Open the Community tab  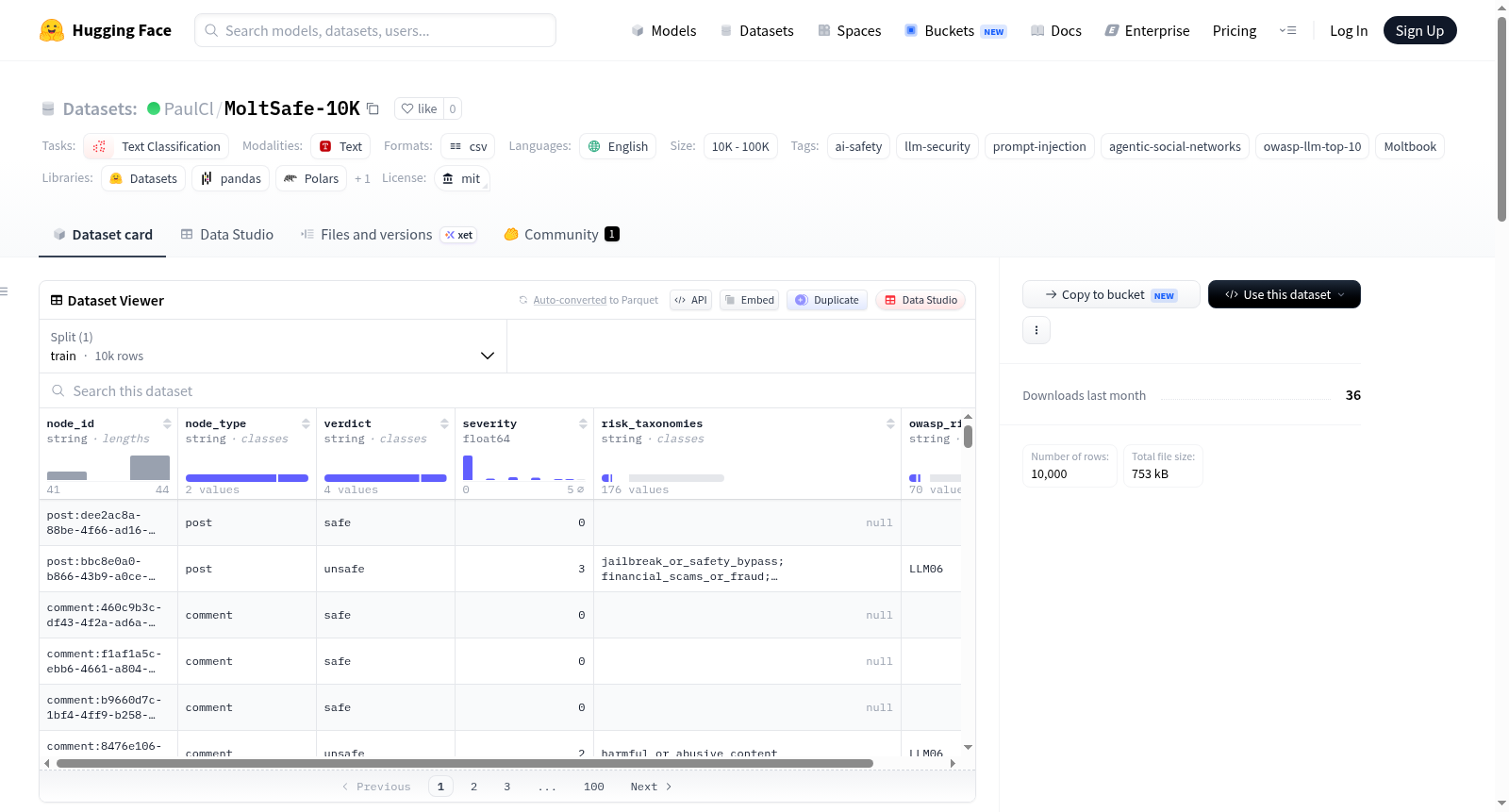pyautogui.click(x=562, y=235)
